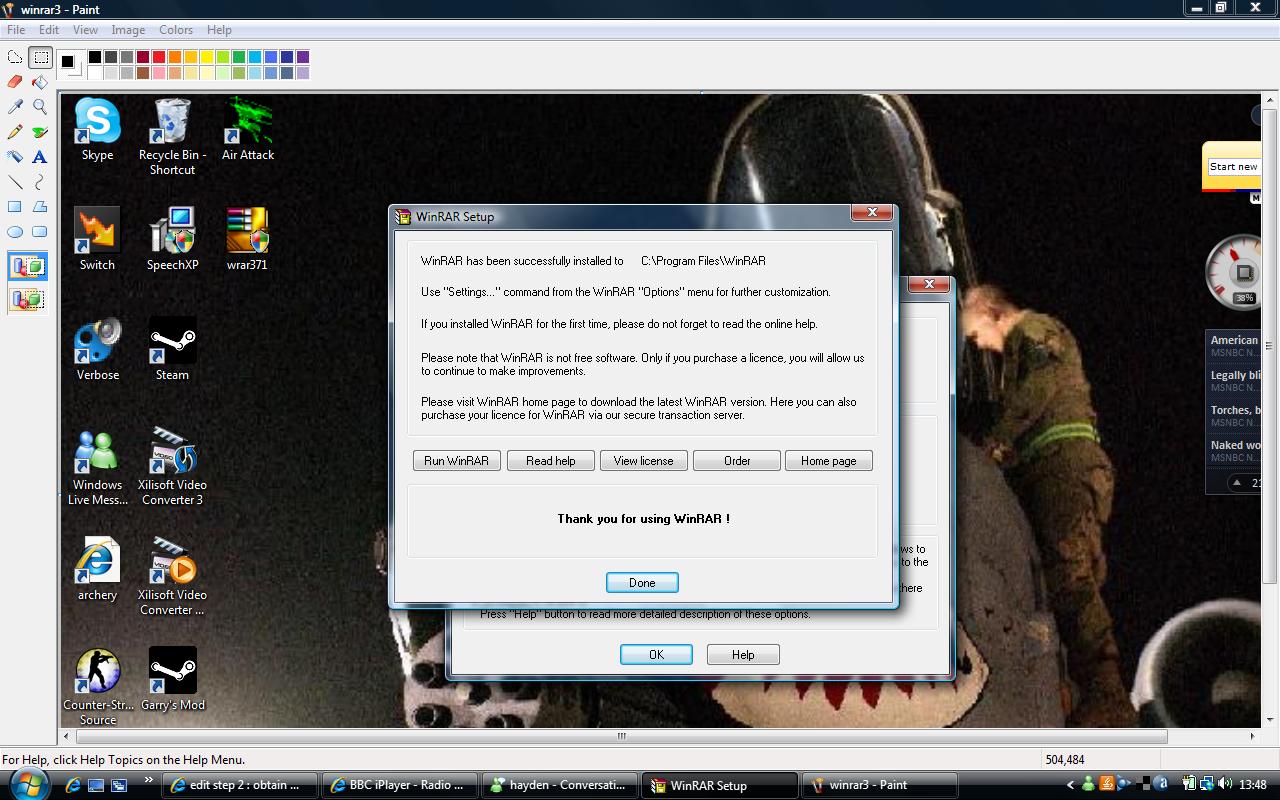Pick the red palette color
This screenshot has width=1280, height=800.
click(x=159, y=57)
